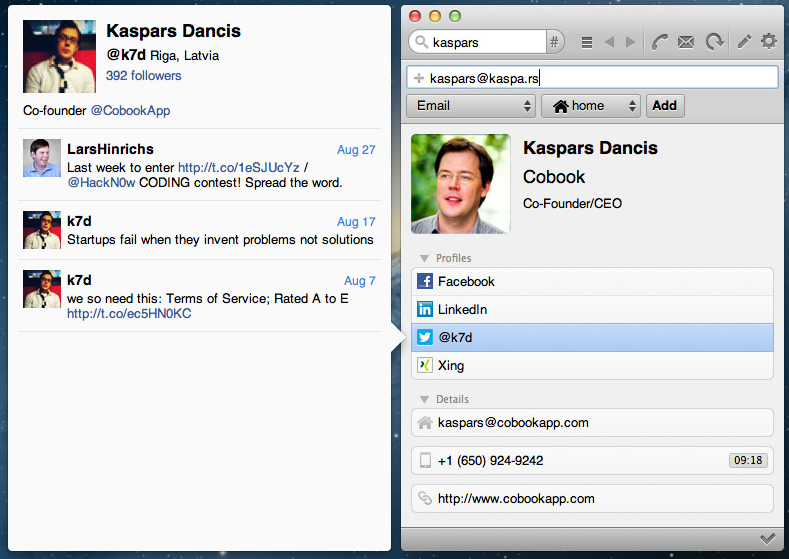Click the refresh arrow icon in toolbar
This screenshot has height=559, width=789.
point(714,42)
